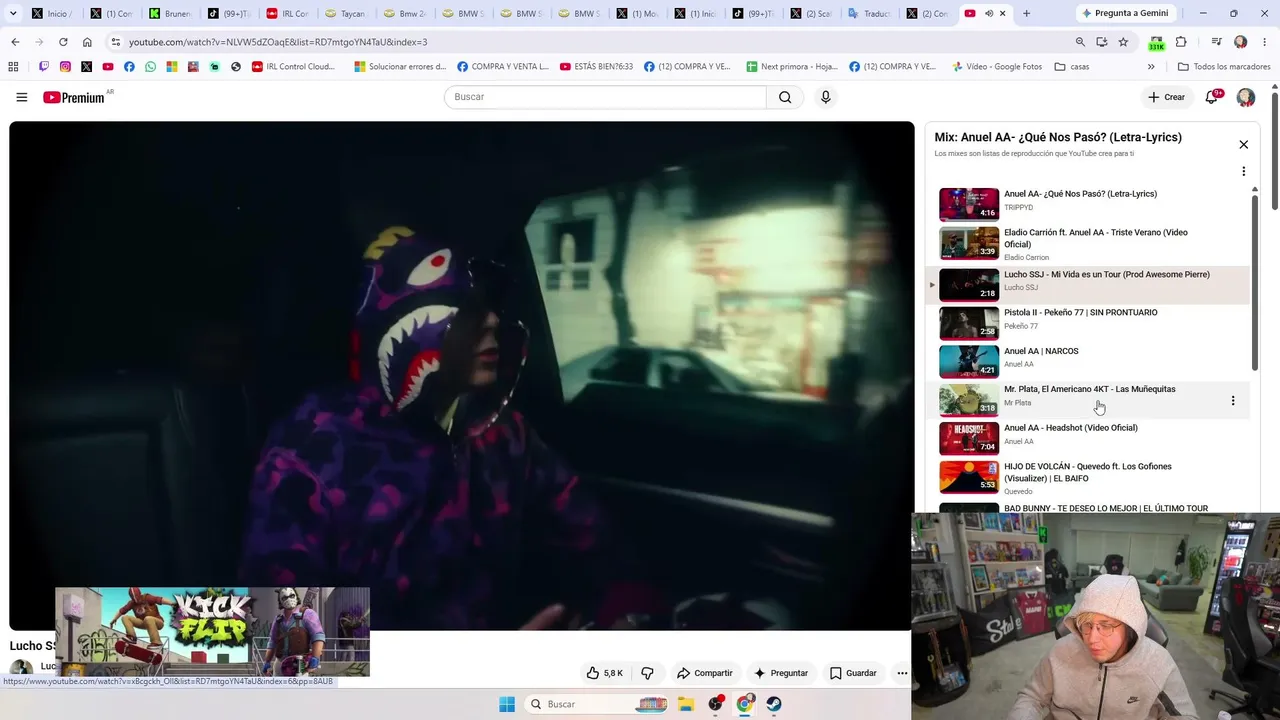Open options for Mr. Plata Las Muñequitas row

[x=1232, y=401]
